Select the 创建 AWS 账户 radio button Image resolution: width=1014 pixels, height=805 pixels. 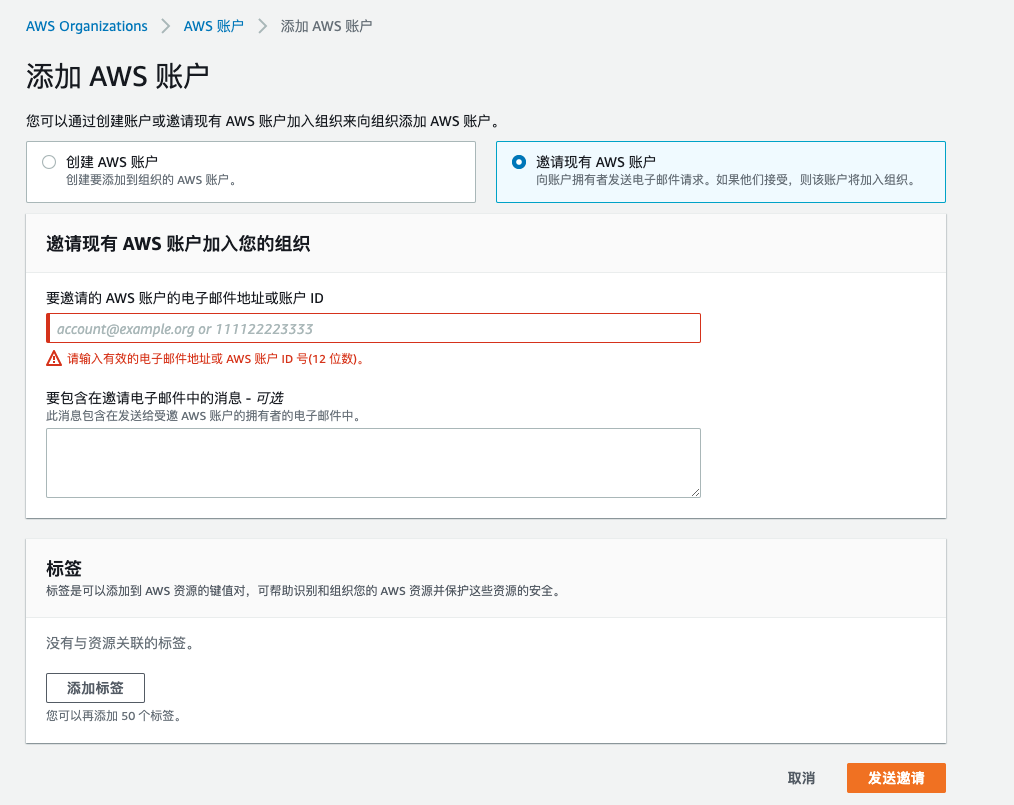pyautogui.click(x=49, y=162)
